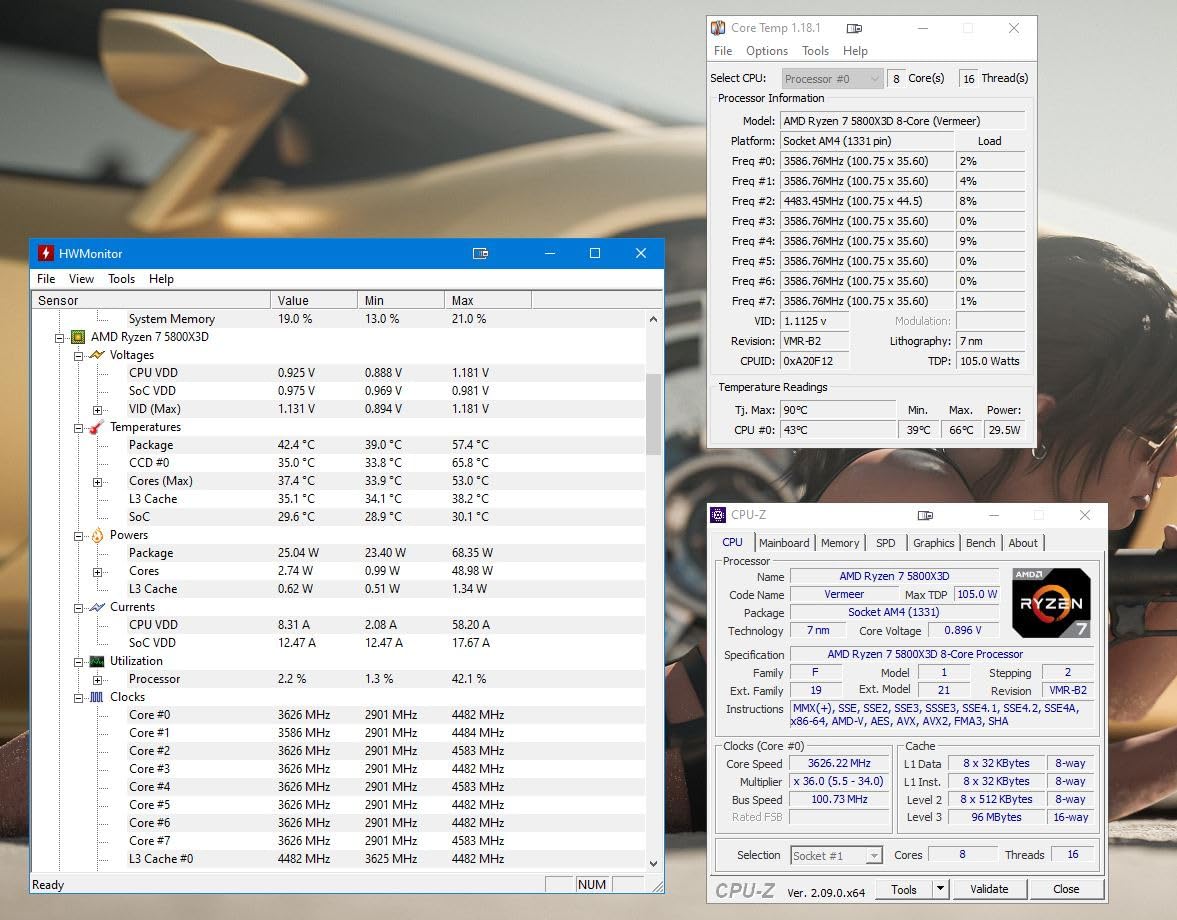Open HWMonitor Help menu
The width and height of the screenshot is (1177, 920).
click(x=161, y=278)
